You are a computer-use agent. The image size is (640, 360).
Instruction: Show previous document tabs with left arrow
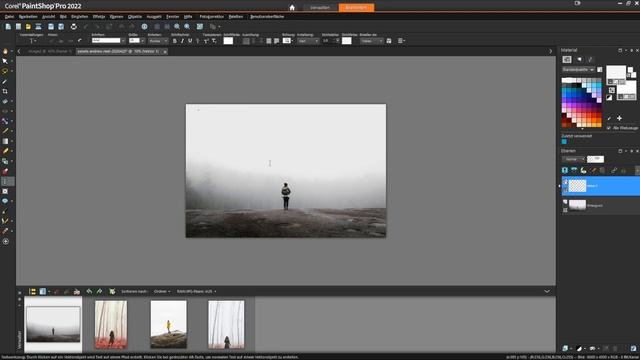click(x=19, y=51)
